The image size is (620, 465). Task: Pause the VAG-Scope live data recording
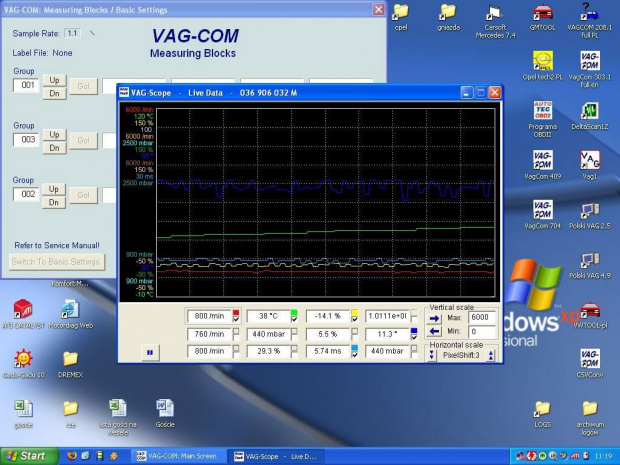pyautogui.click(x=150, y=352)
